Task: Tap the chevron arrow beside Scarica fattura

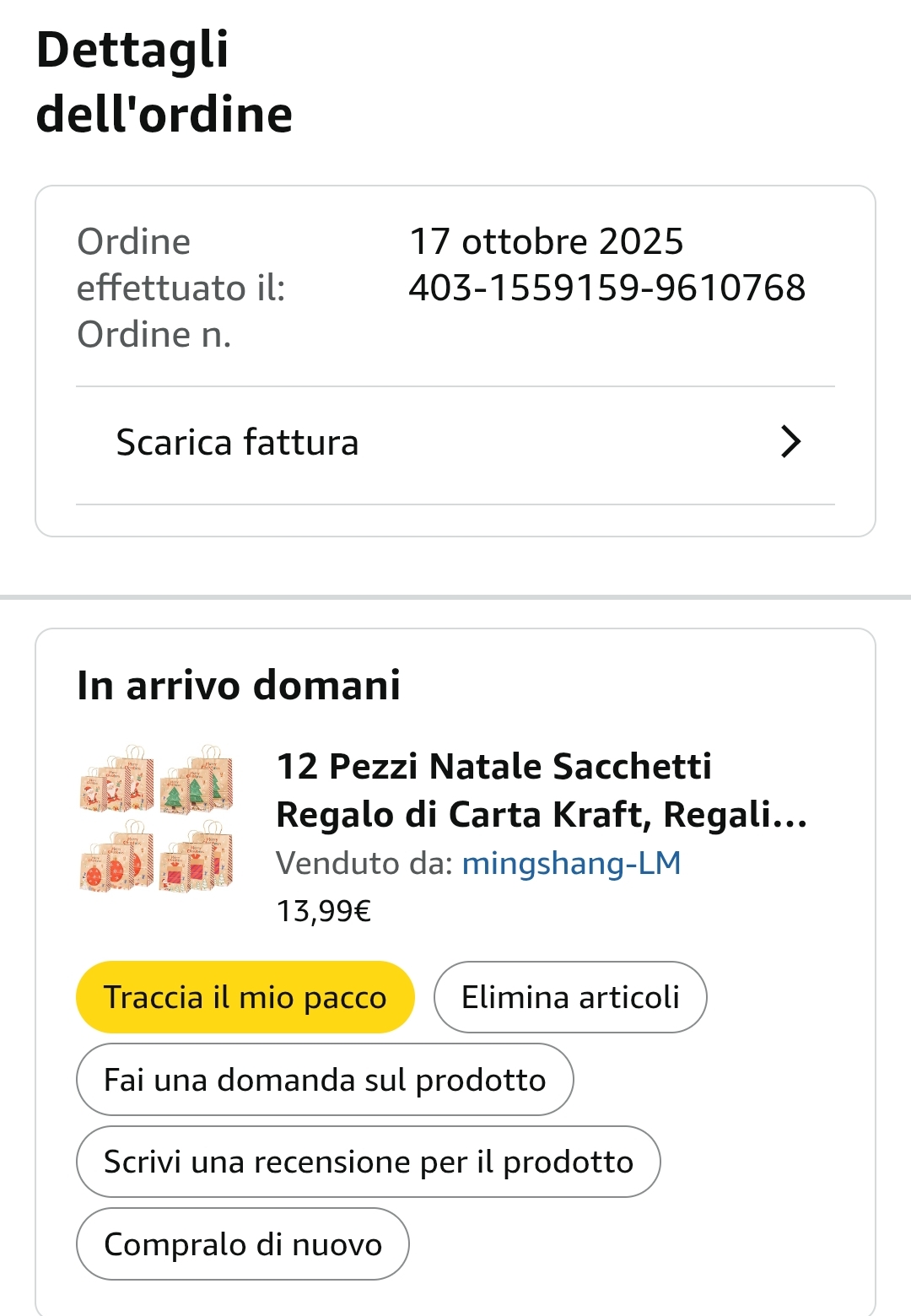Action: click(x=790, y=442)
